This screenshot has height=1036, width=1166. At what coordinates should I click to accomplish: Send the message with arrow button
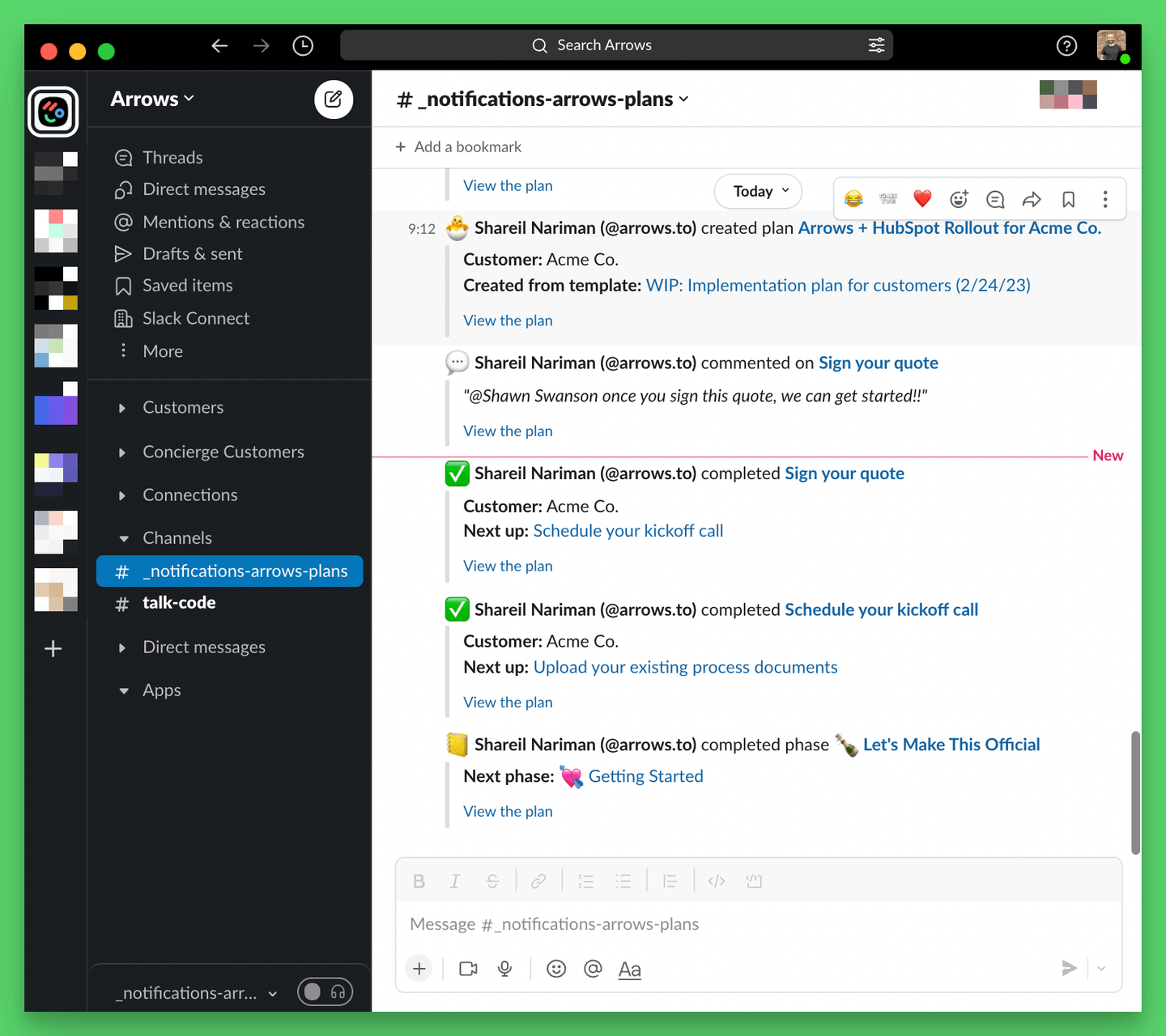tap(1069, 968)
